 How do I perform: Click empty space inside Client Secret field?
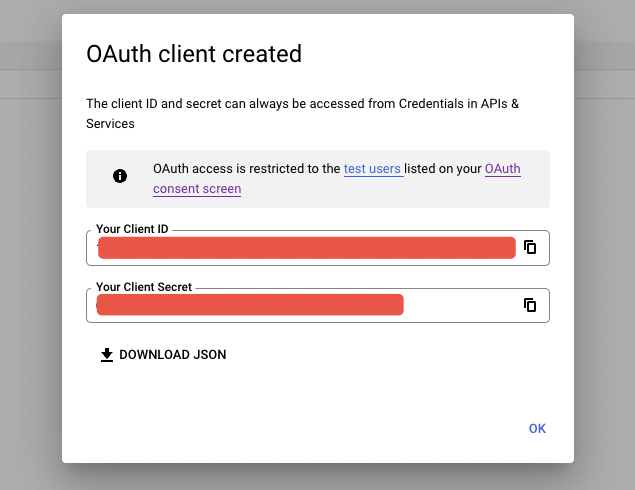click(462, 305)
